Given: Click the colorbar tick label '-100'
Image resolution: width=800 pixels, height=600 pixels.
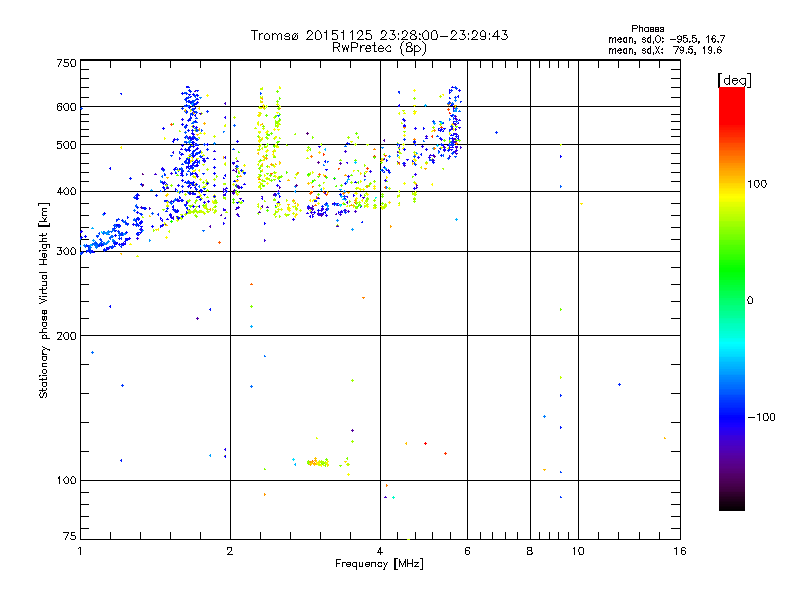Looking at the screenshot, I should (x=762, y=417).
